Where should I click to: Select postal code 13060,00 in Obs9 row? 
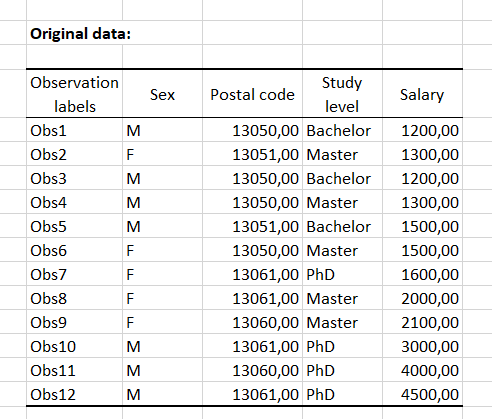[x=252, y=322]
